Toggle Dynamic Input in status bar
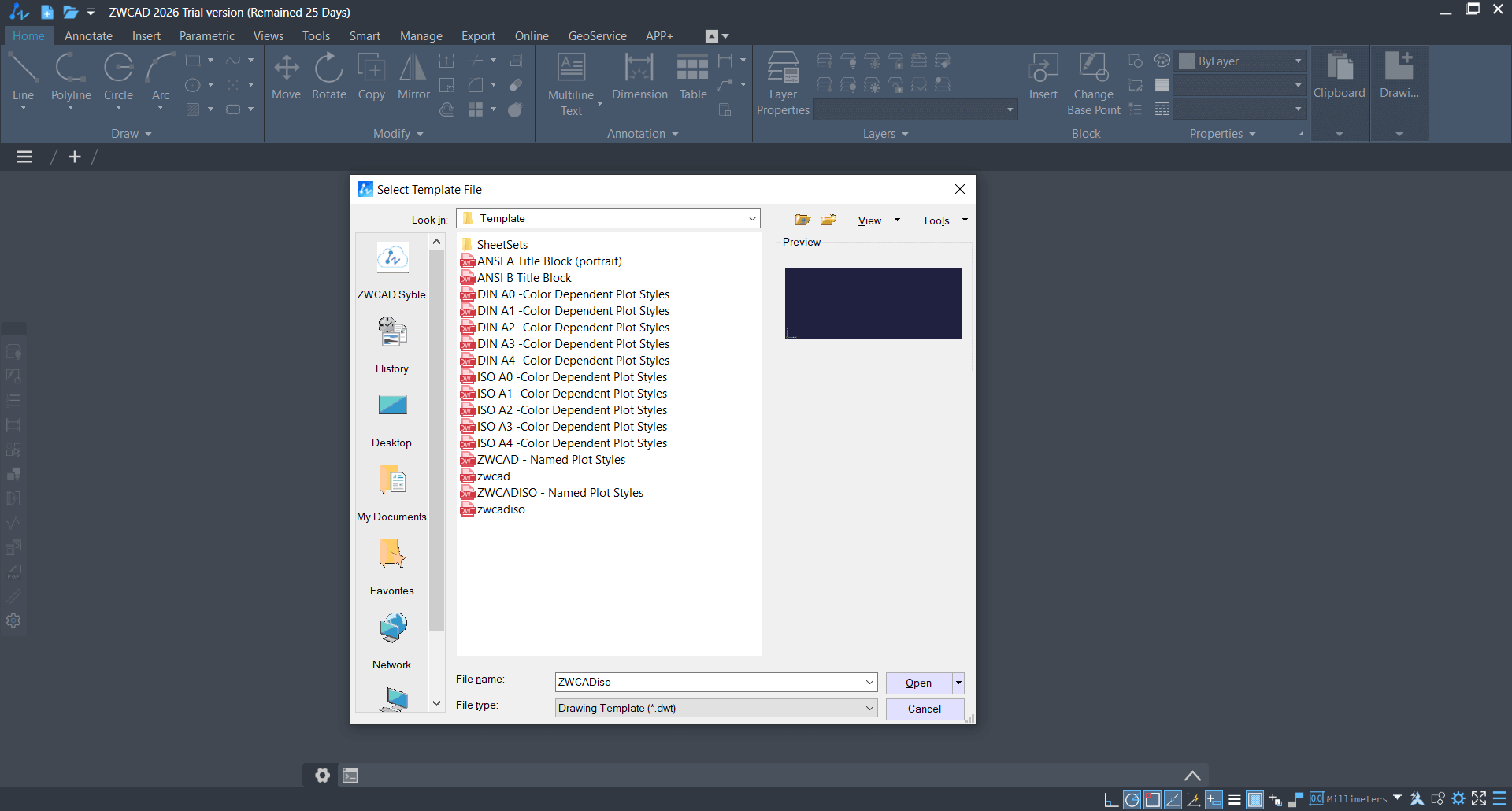The height and width of the screenshot is (811, 1512). [1214, 799]
